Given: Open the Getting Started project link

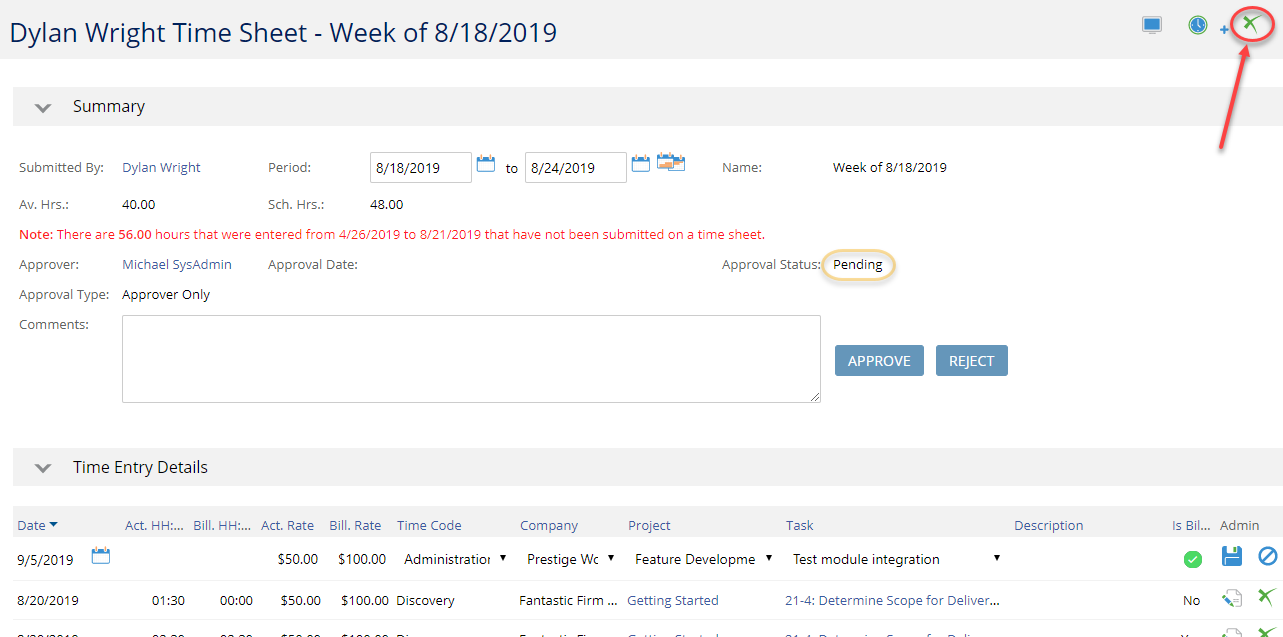Looking at the screenshot, I should pos(673,600).
